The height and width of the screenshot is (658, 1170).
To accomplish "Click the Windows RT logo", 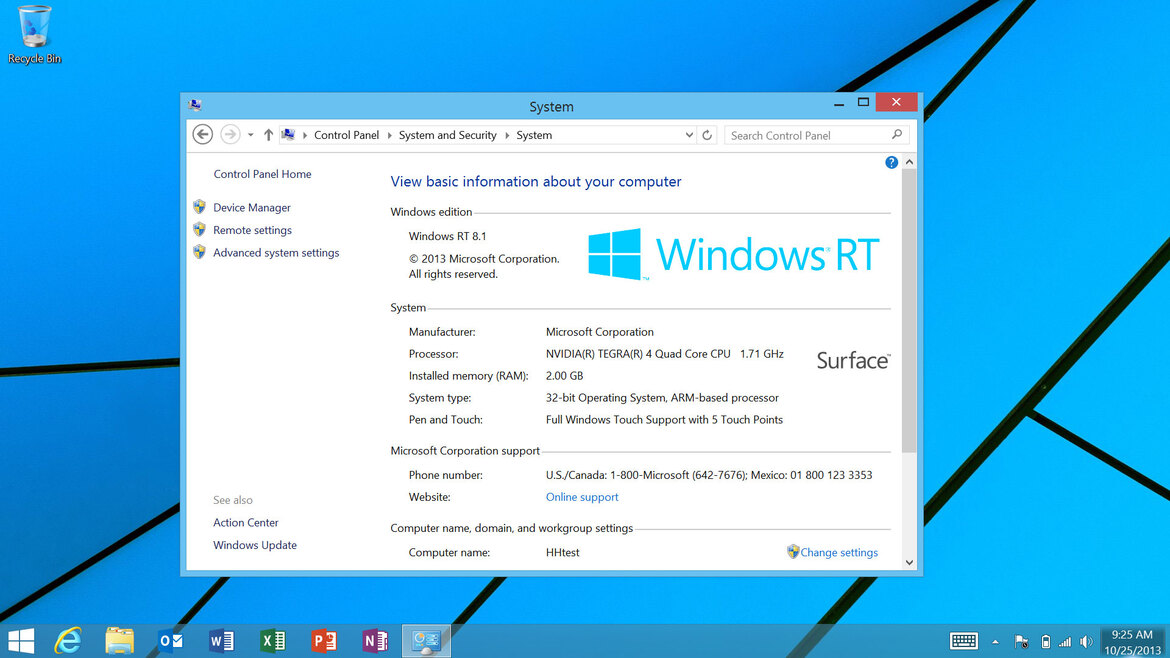I will tap(733, 254).
